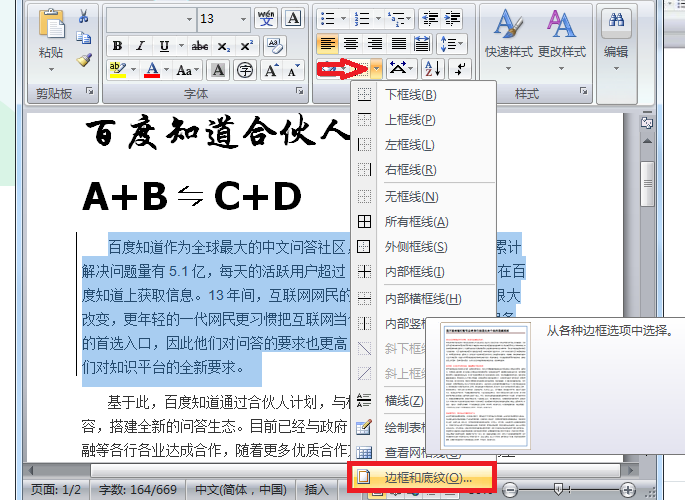Toggle subscript x₂ formatting
This screenshot has width=685, height=500.
point(224,46)
